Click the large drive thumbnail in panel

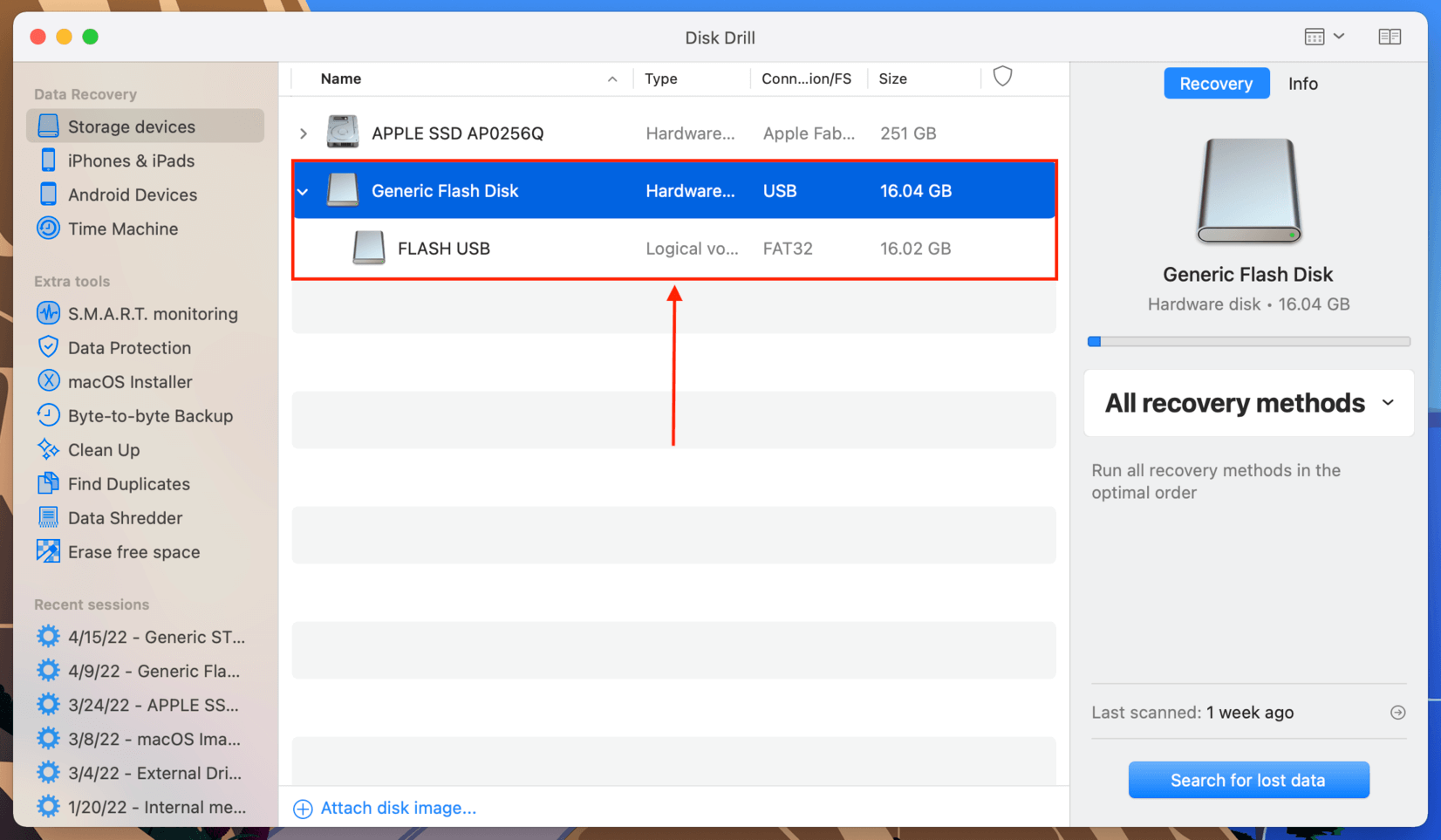pyautogui.click(x=1248, y=190)
